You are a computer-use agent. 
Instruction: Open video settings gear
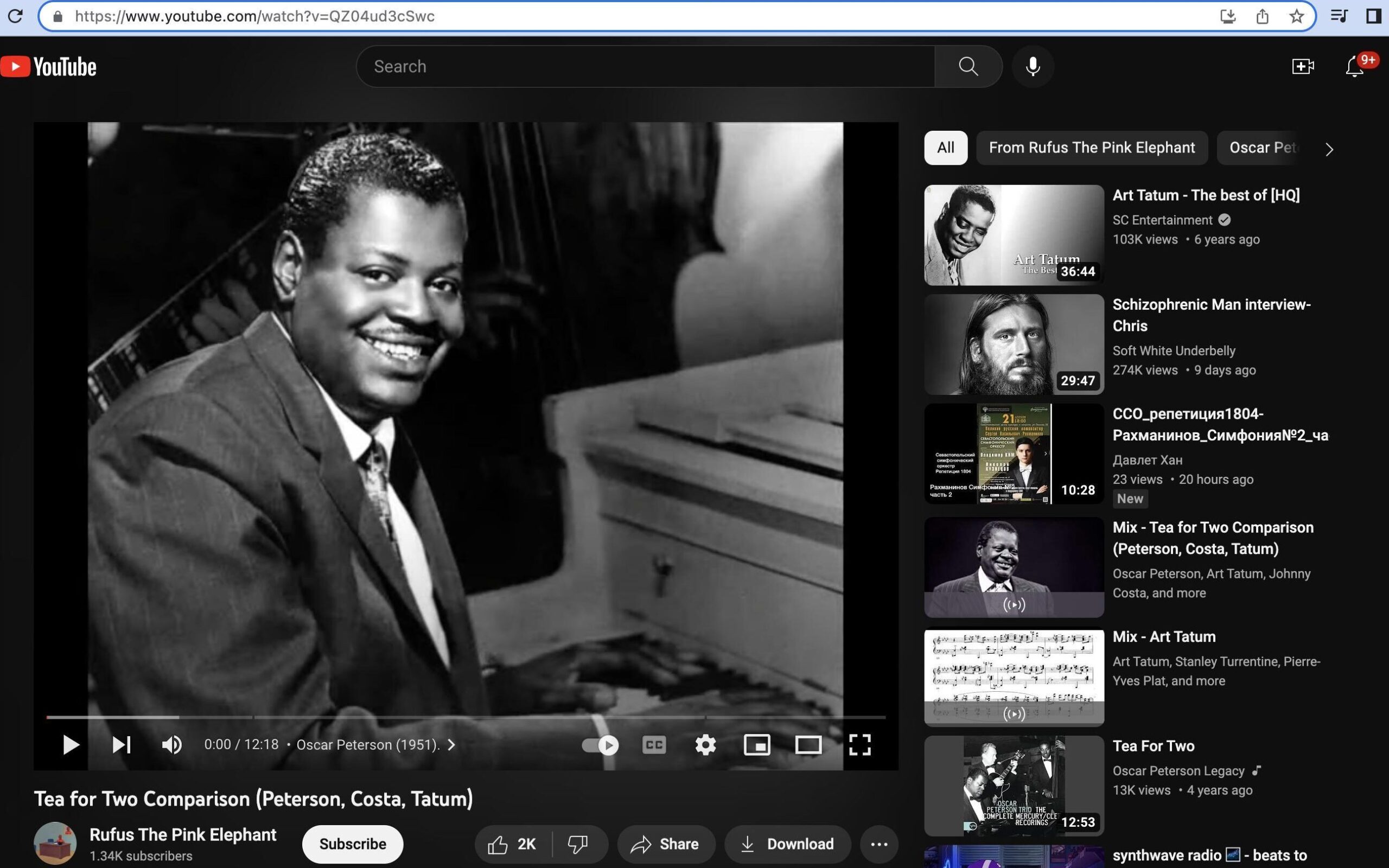tap(705, 744)
